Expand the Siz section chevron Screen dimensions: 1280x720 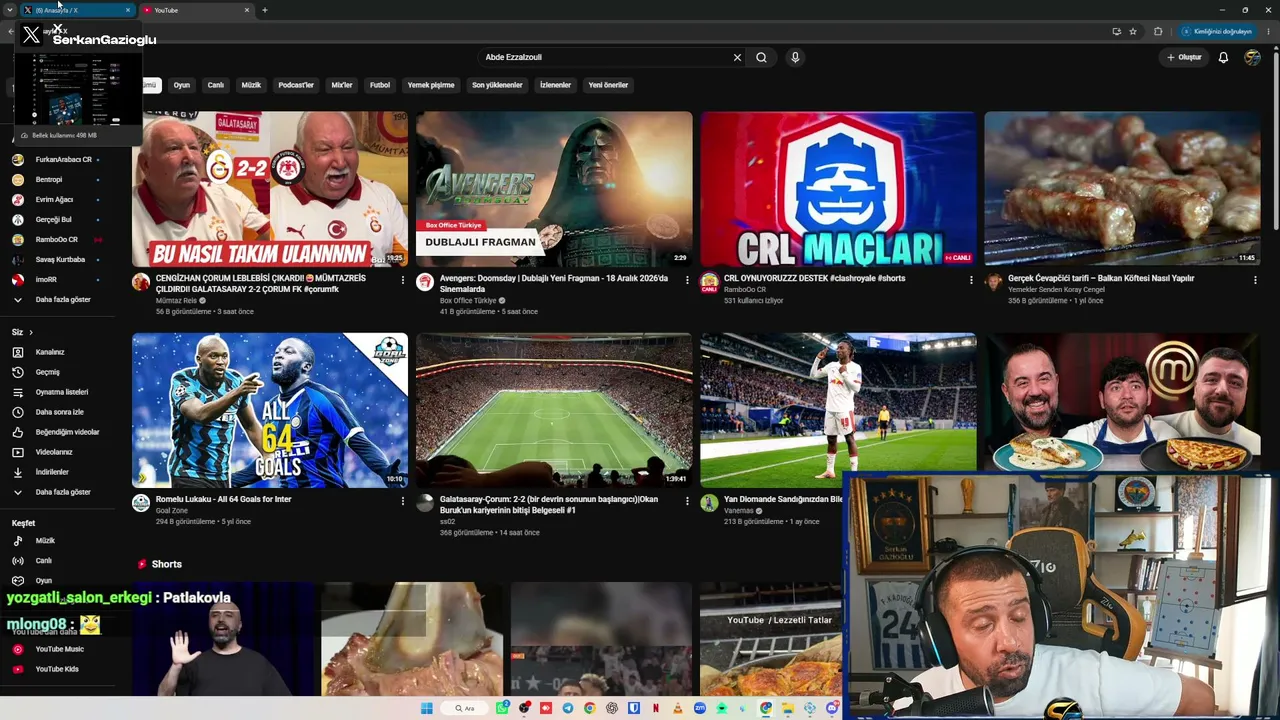tap(31, 332)
